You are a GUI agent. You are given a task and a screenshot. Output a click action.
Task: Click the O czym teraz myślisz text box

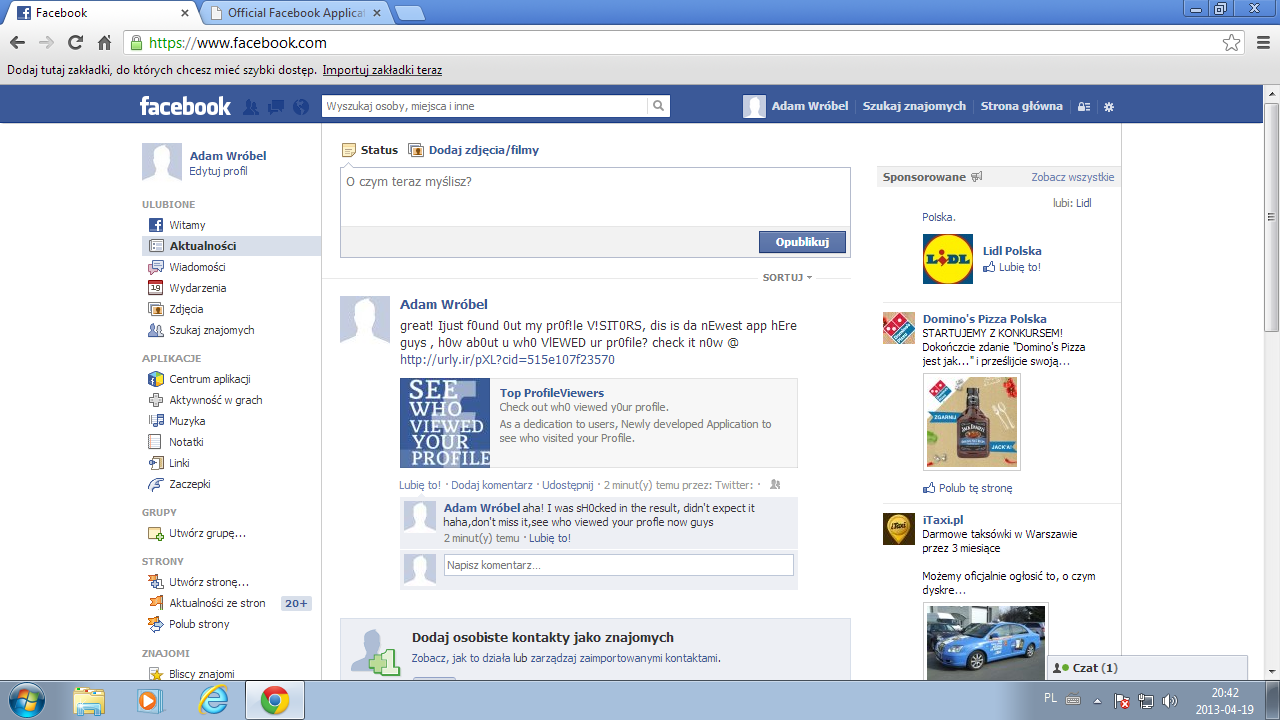[x=596, y=196]
